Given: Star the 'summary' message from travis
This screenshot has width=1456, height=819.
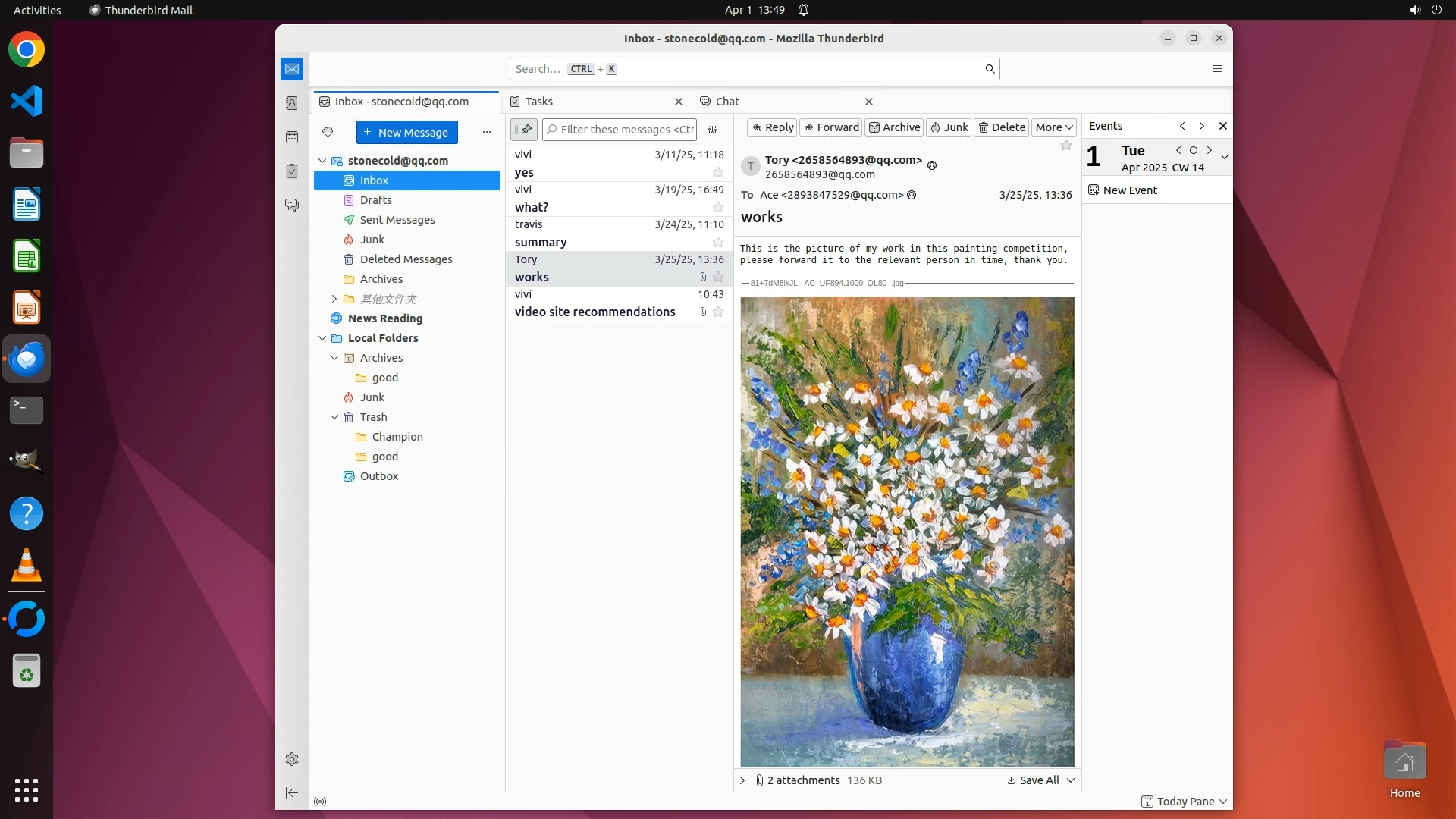Looking at the screenshot, I should [x=718, y=243].
